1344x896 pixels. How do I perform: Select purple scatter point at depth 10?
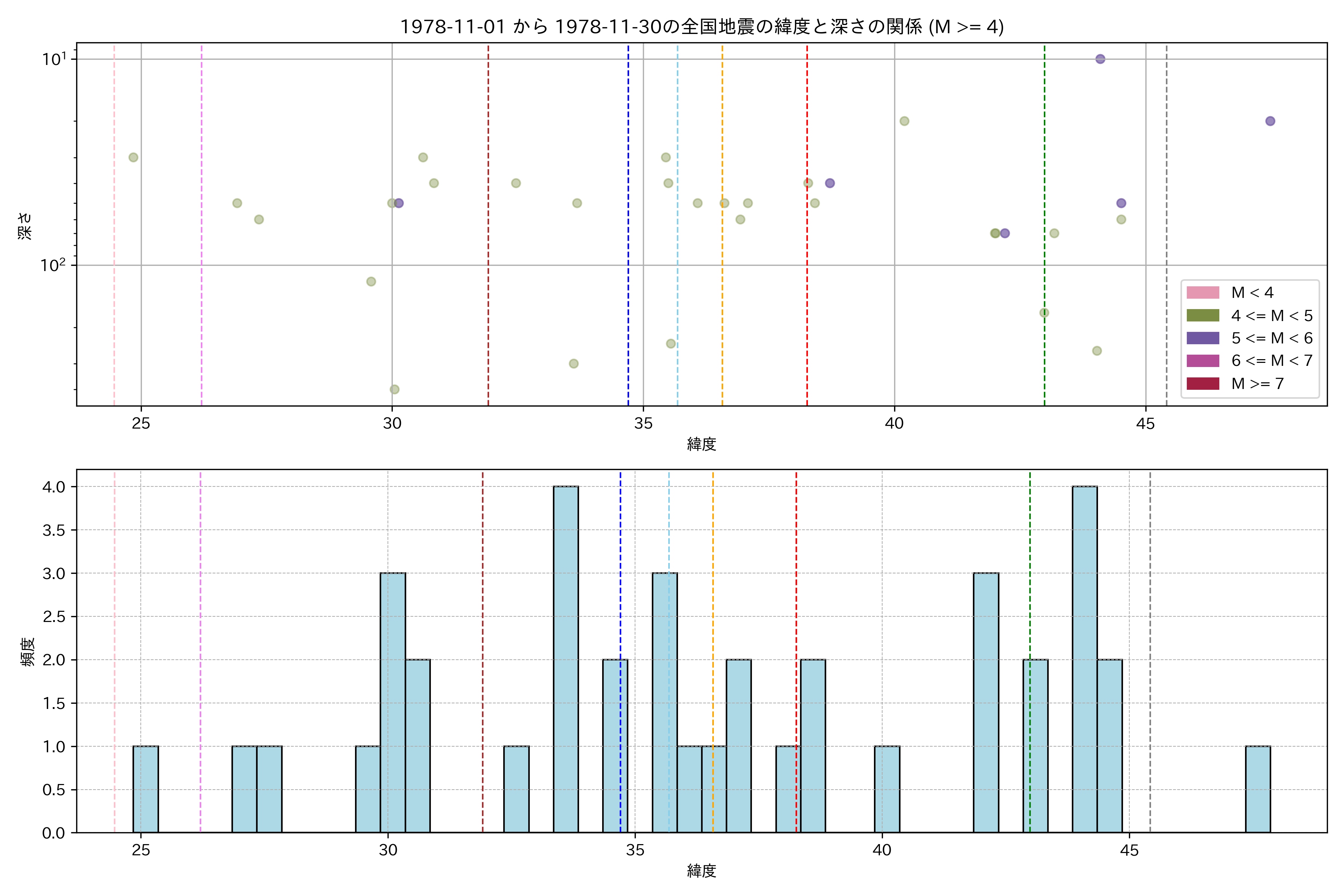[1100, 59]
